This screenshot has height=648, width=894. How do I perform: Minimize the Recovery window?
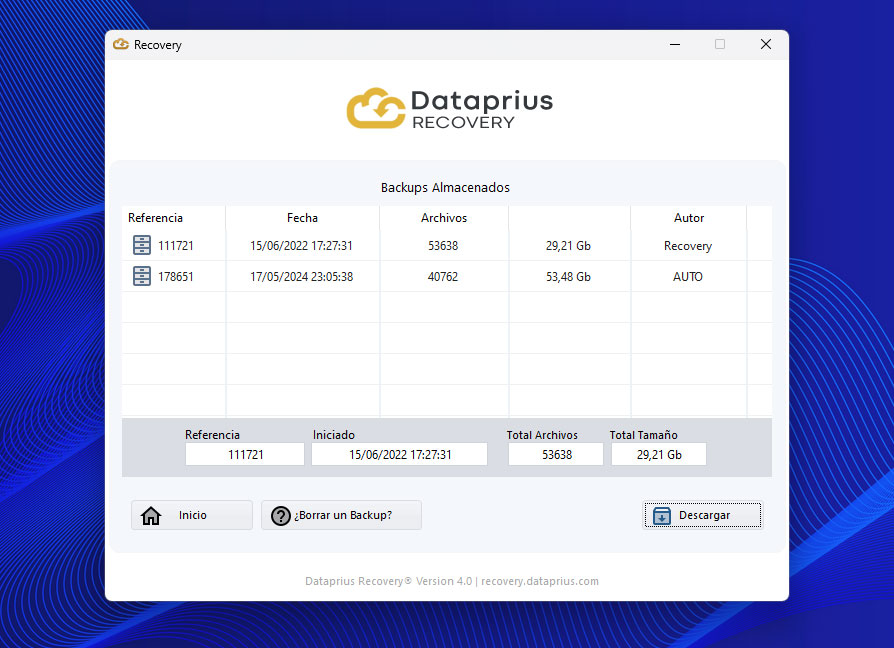[x=675, y=44]
